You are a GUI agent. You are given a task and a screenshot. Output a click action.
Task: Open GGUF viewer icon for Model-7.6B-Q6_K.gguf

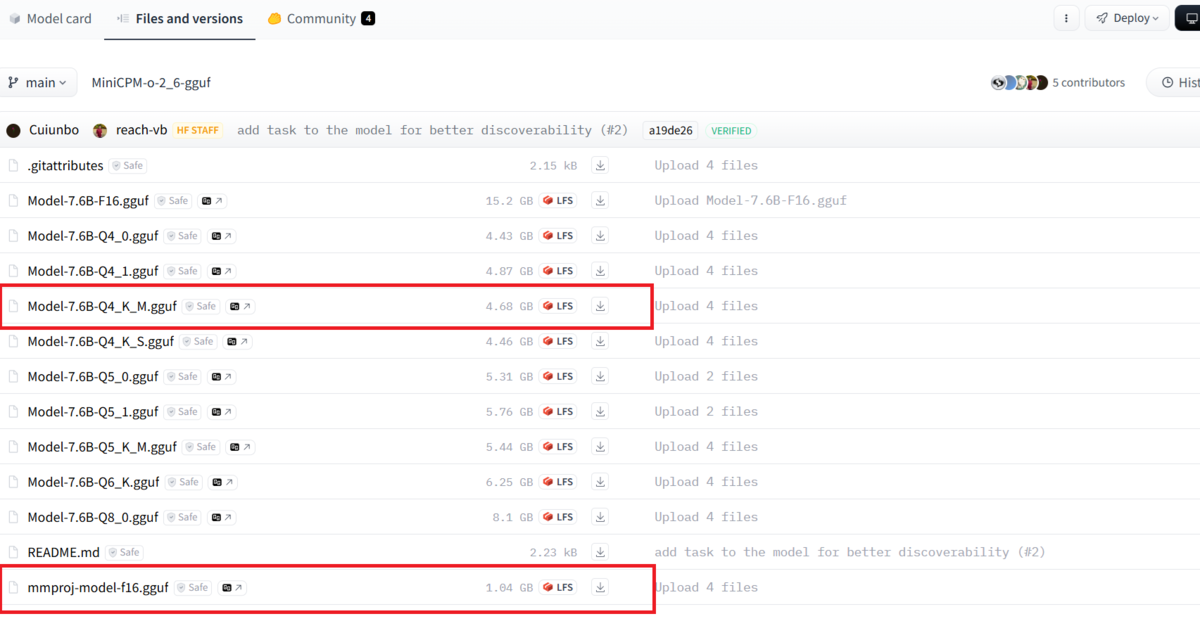(222, 482)
